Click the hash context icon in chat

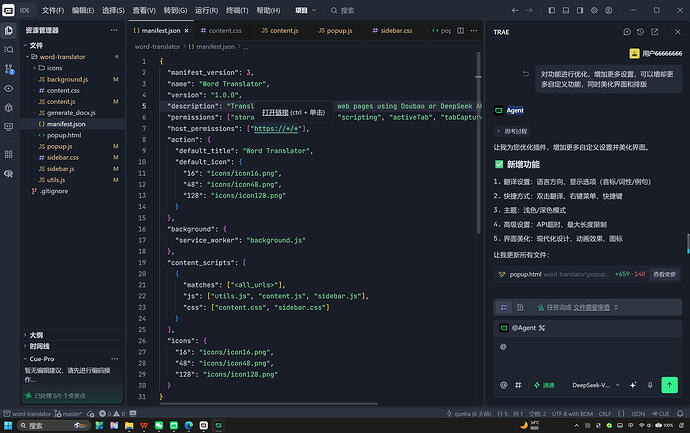518,385
